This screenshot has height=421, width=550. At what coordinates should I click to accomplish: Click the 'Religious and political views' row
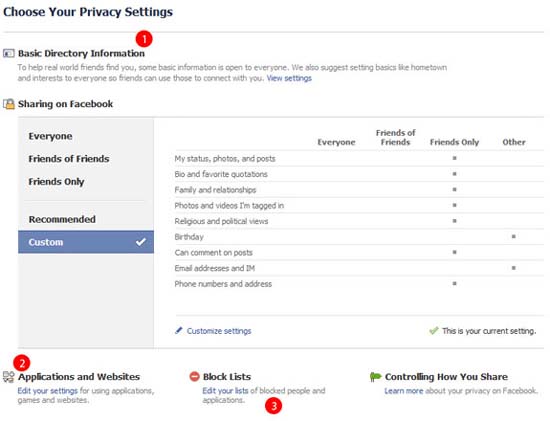(359, 221)
